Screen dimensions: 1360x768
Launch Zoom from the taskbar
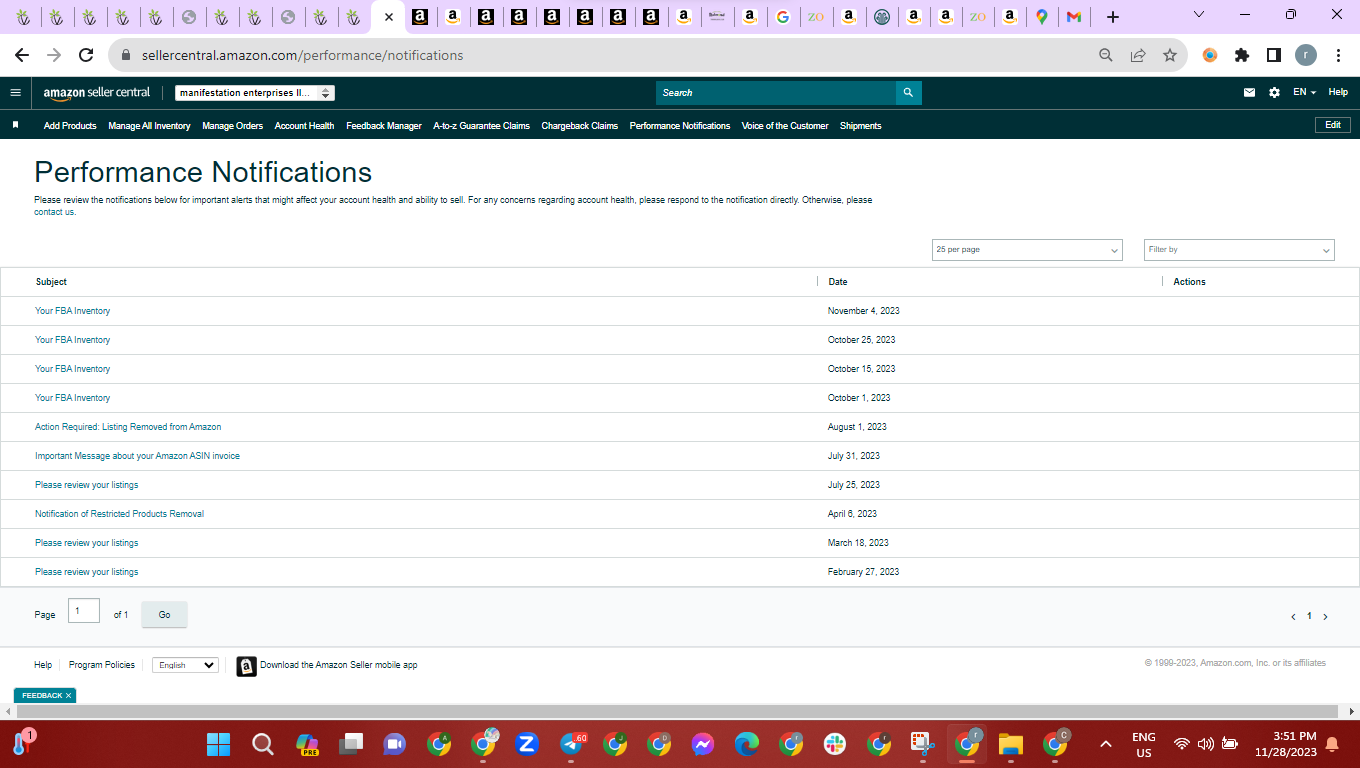pos(527,744)
